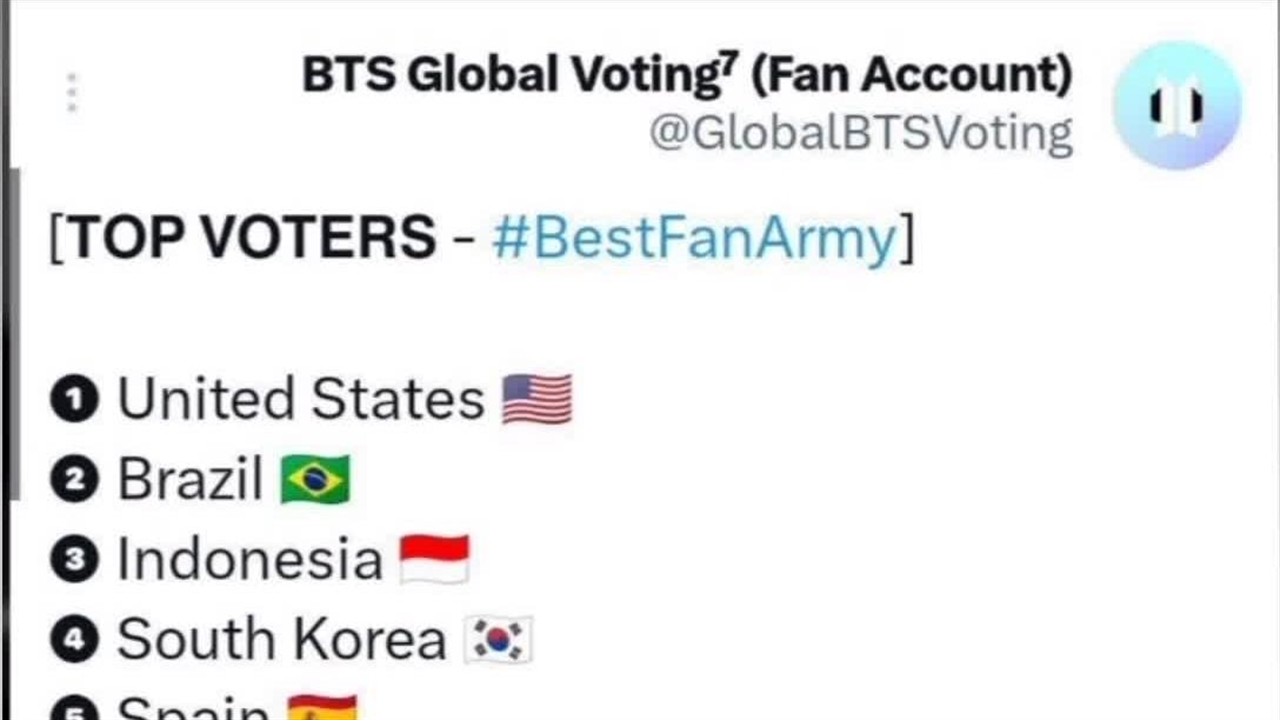This screenshot has width=1280, height=720.
Task: Click the number 3 rank badge
Action: pyautogui.click(x=74, y=560)
